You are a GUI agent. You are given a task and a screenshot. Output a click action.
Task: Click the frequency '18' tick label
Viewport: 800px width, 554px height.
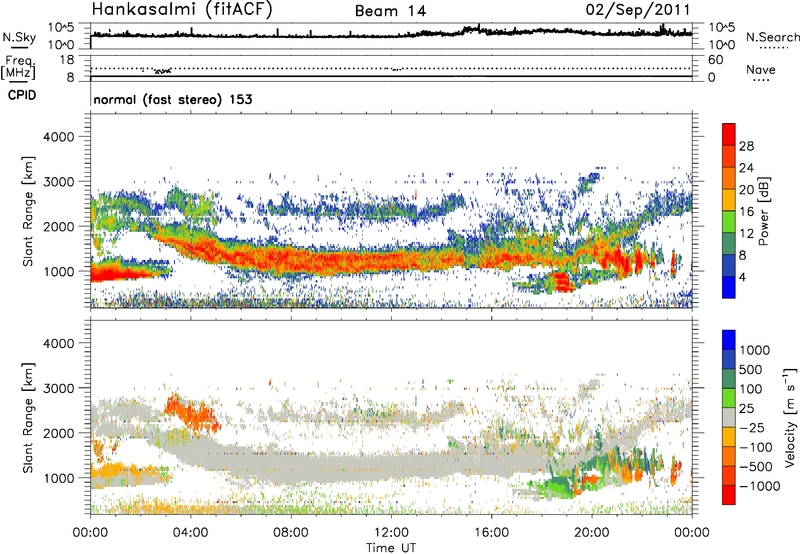coord(67,60)
